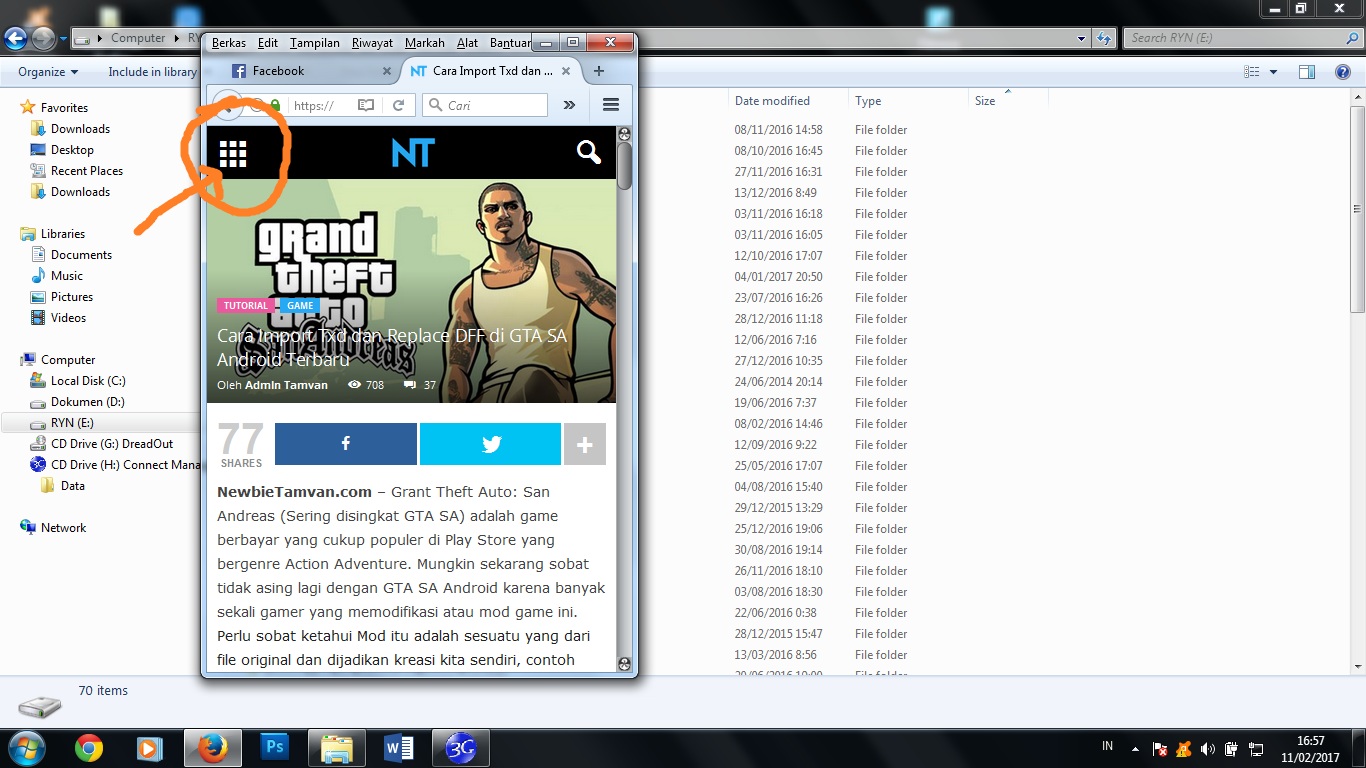Open the Tampilan menu in Firefox
This screenshot has width=1366, height=768.
click(x=315, y=43)
